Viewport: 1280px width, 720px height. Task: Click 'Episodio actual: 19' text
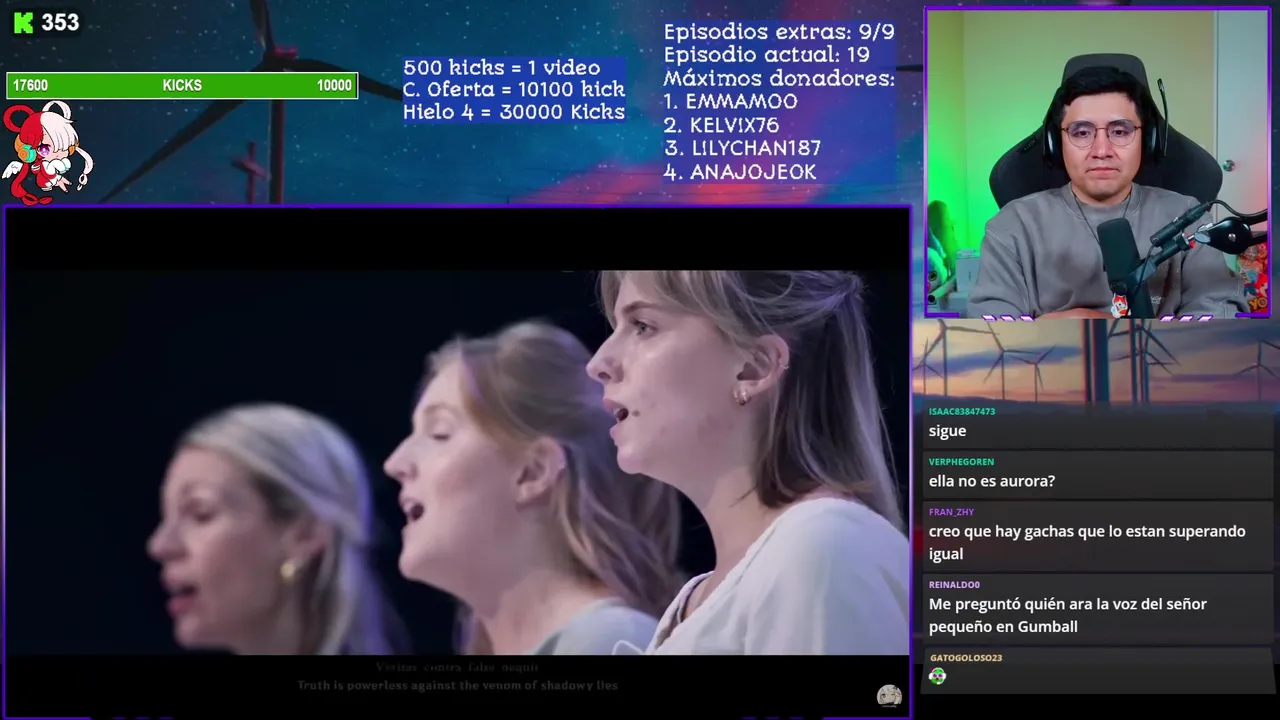766,55
